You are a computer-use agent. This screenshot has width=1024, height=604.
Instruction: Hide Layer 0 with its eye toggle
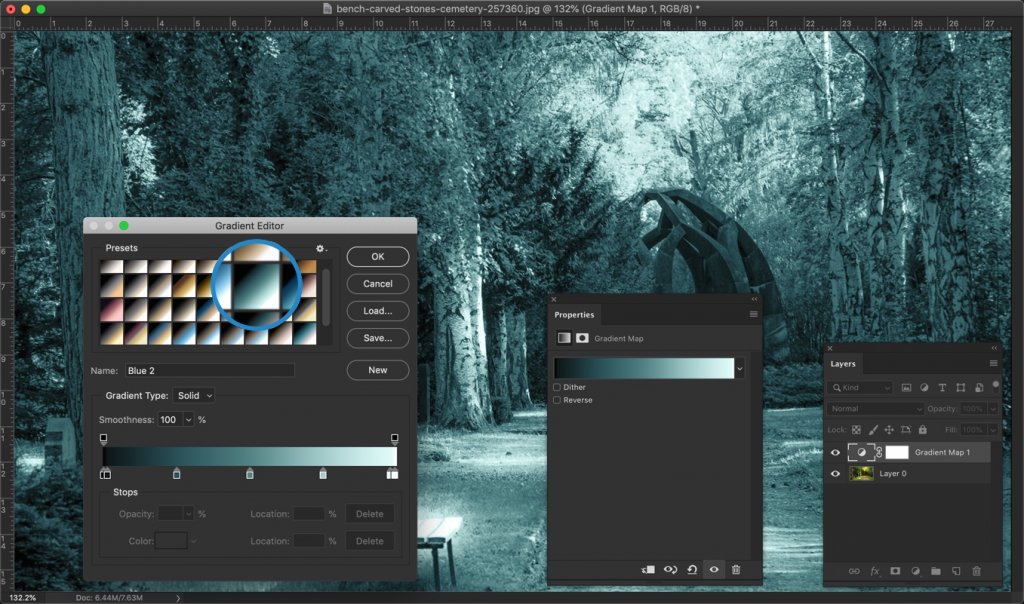(836, 473)
